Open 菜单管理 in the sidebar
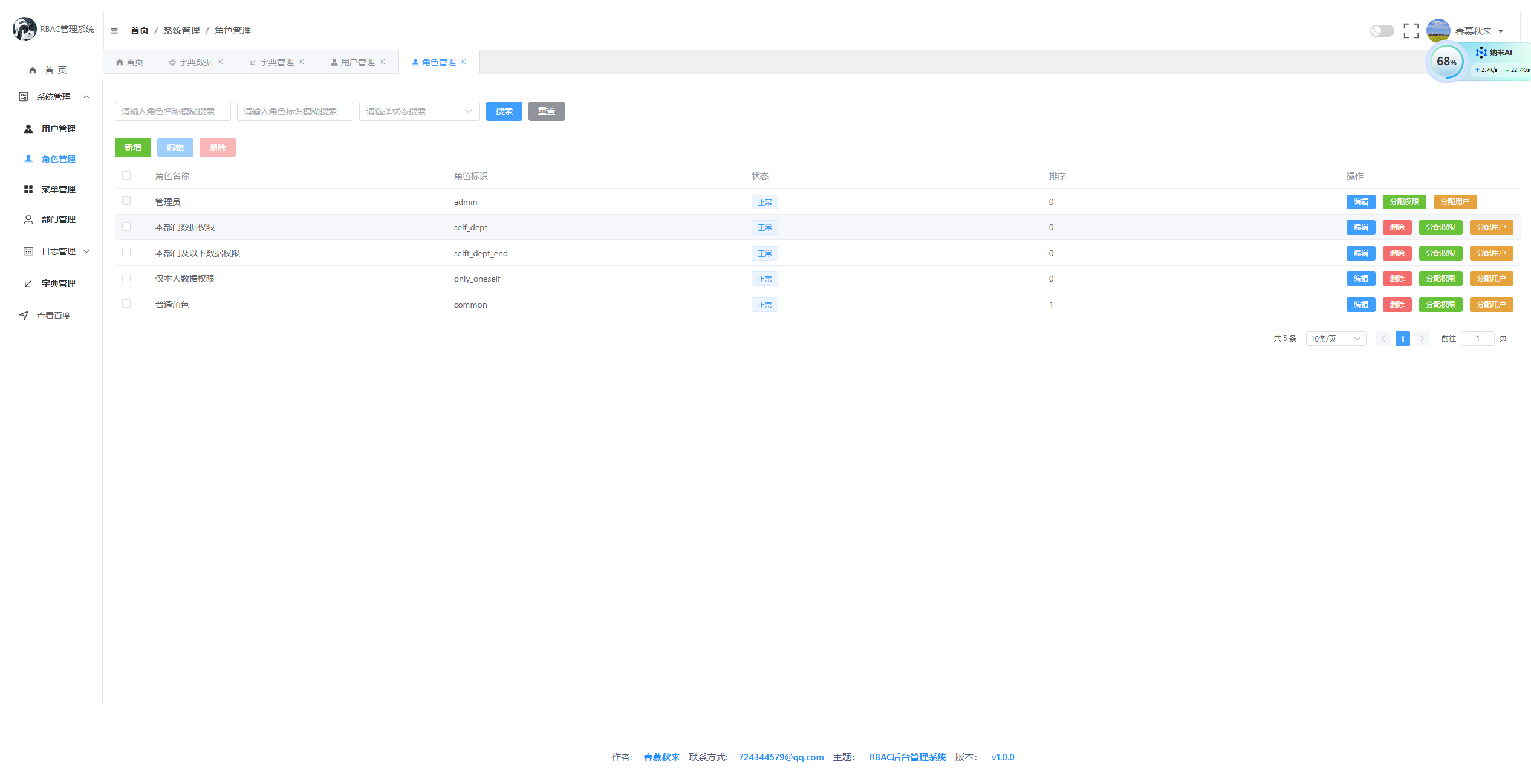The image size is (1531, 784). click(58, 189)
